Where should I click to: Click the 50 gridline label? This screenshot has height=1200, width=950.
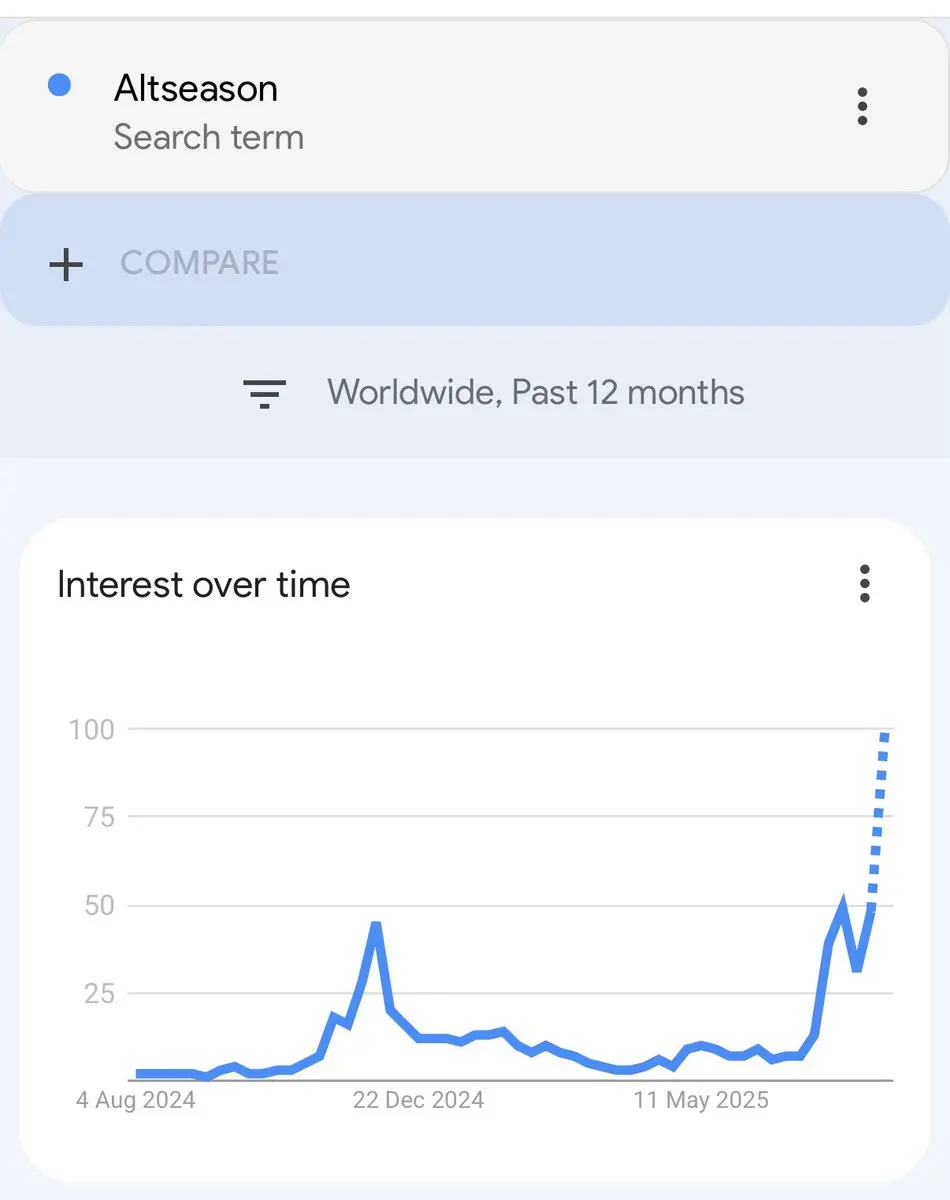tap(97, 906)
